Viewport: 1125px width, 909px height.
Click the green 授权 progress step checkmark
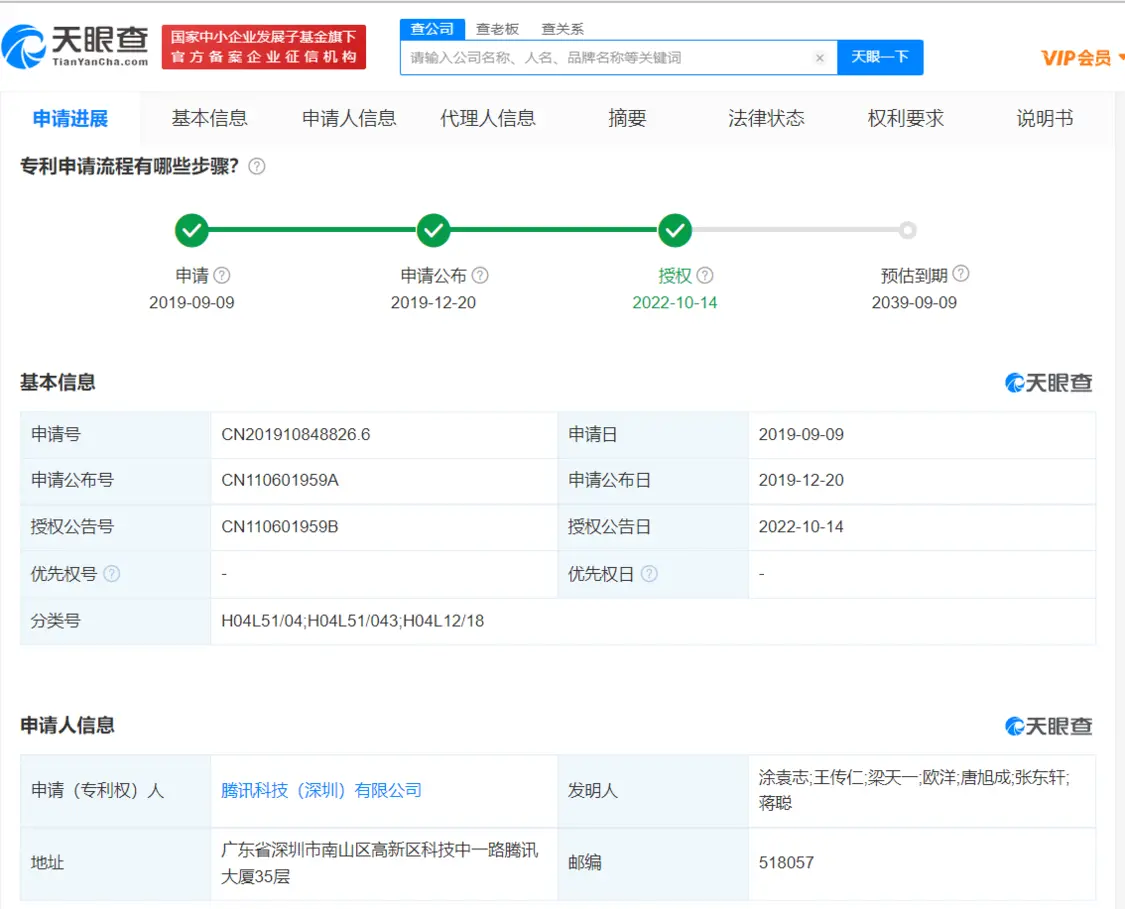tap(675, 230)
